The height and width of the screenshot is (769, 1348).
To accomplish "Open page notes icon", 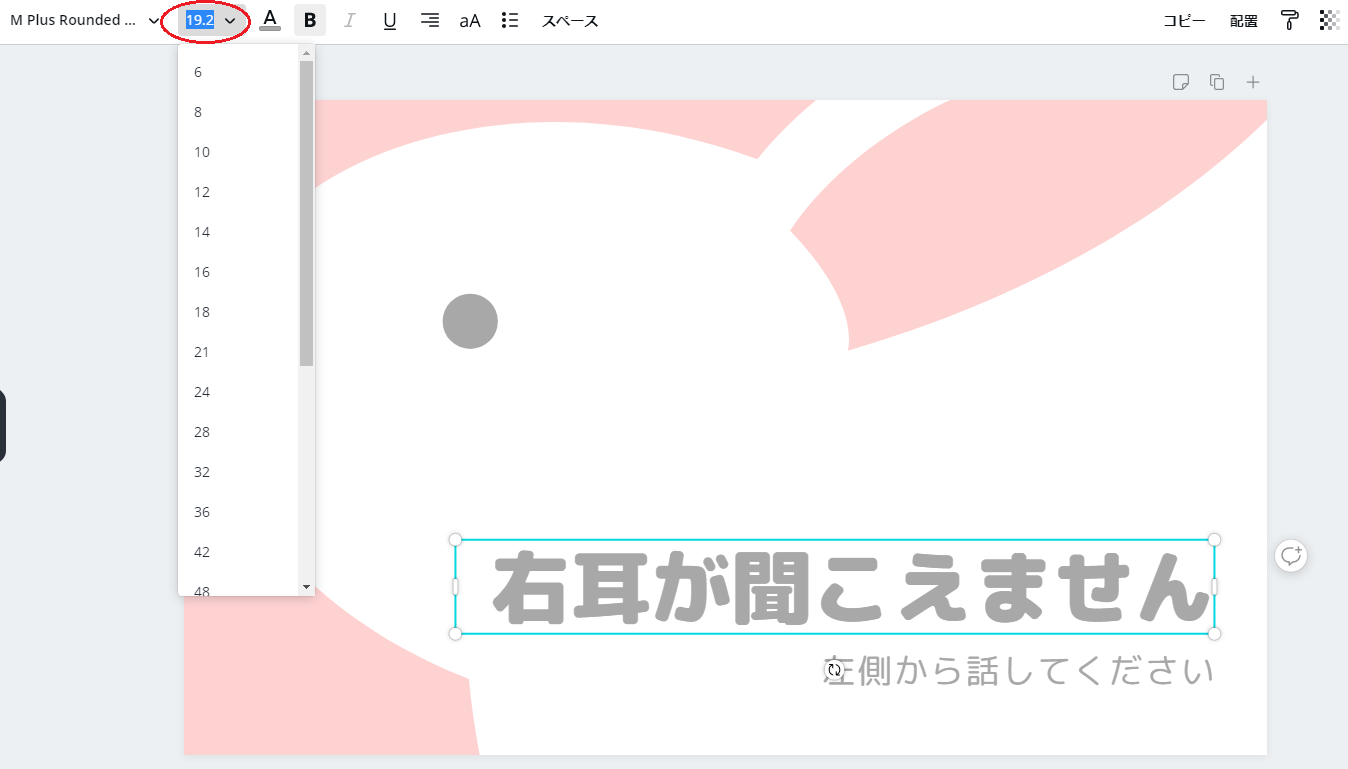I will pyautogui.click(x=1181, y=82).
